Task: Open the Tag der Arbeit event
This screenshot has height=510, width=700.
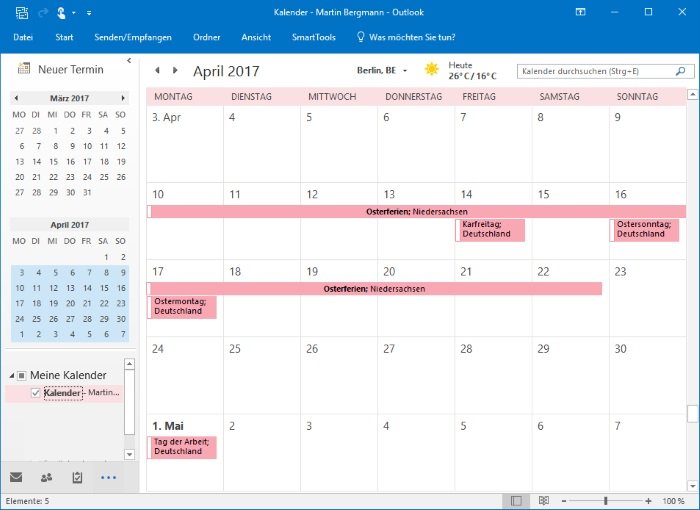Action: pyautogui.click(x=182, y=447)
